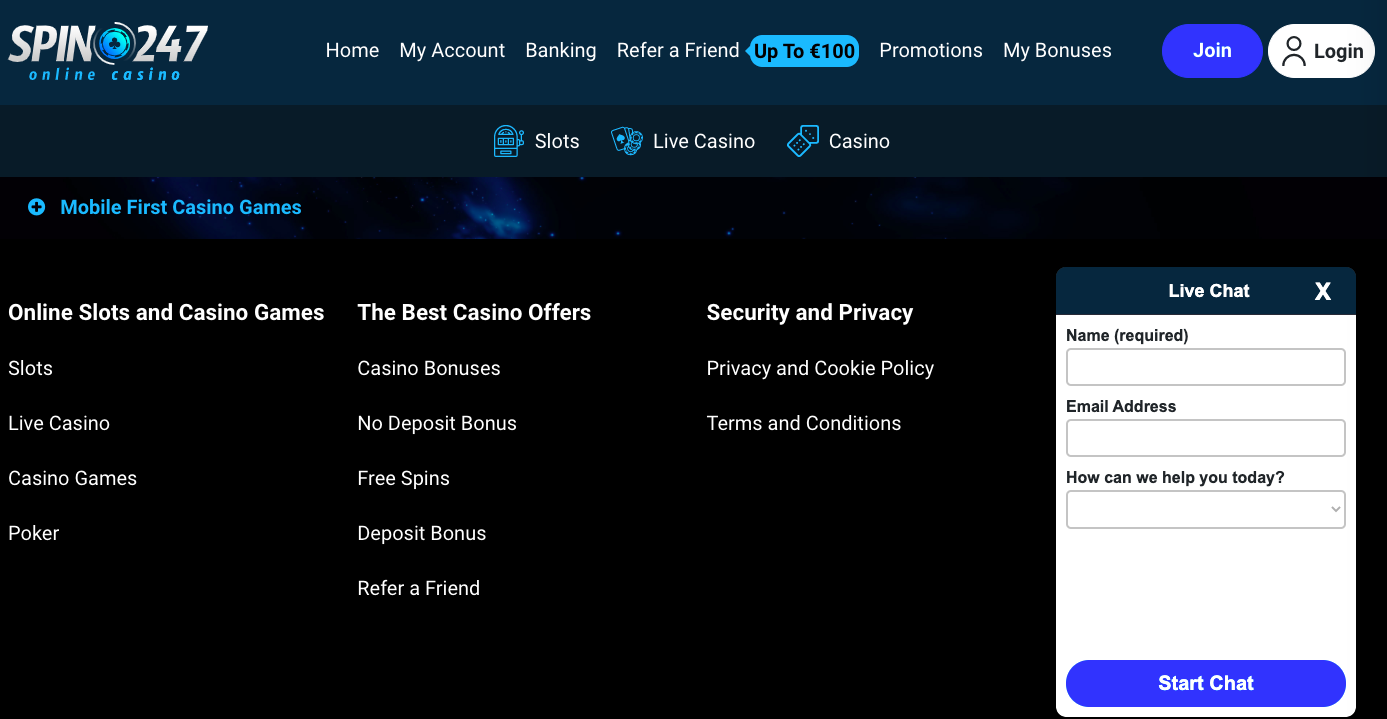The width and height of the screenshot is (1387, 719).
Task: Open the Banking menu item
Action: (560, 51)
